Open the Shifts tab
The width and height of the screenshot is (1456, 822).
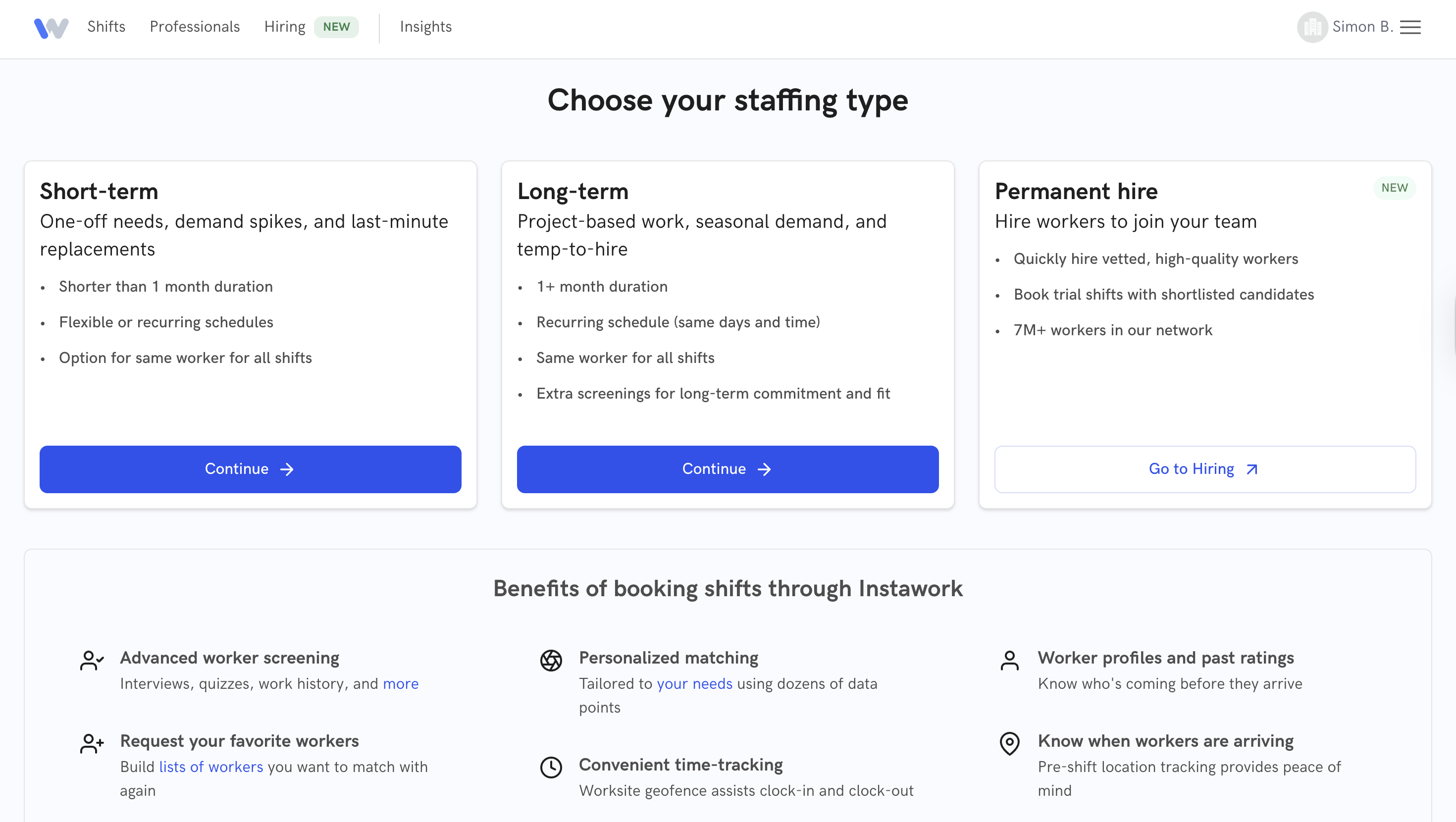(106, 27)
